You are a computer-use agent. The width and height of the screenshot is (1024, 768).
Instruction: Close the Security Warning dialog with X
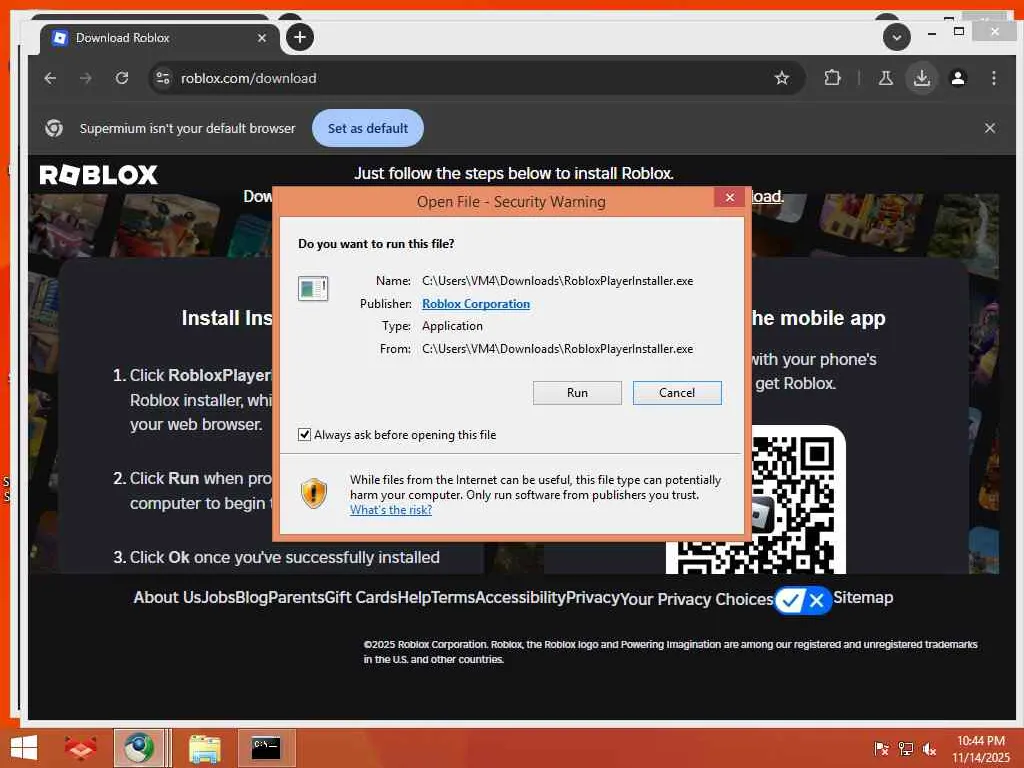point(729,197)
